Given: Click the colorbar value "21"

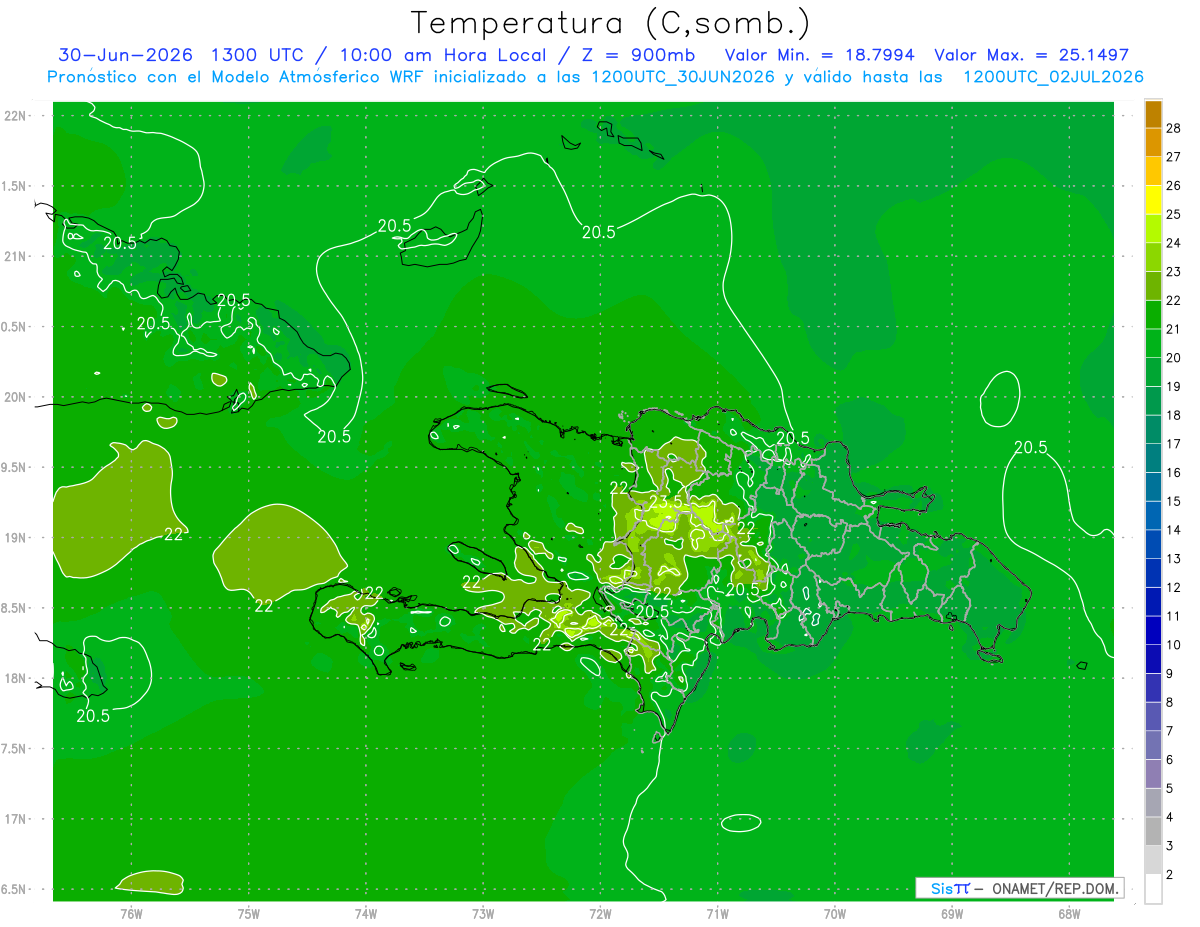Looking at the screenshot, I should coord(1174,329).
